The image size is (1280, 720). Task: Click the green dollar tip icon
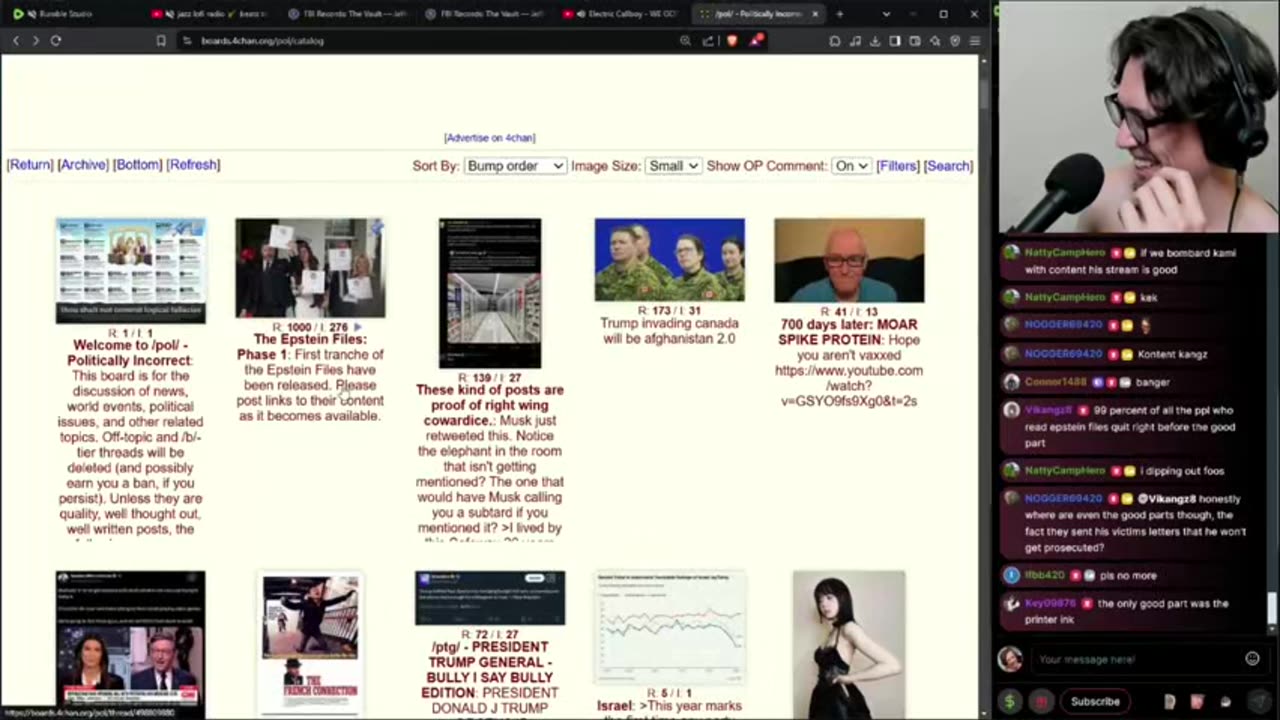(1011, 701)
